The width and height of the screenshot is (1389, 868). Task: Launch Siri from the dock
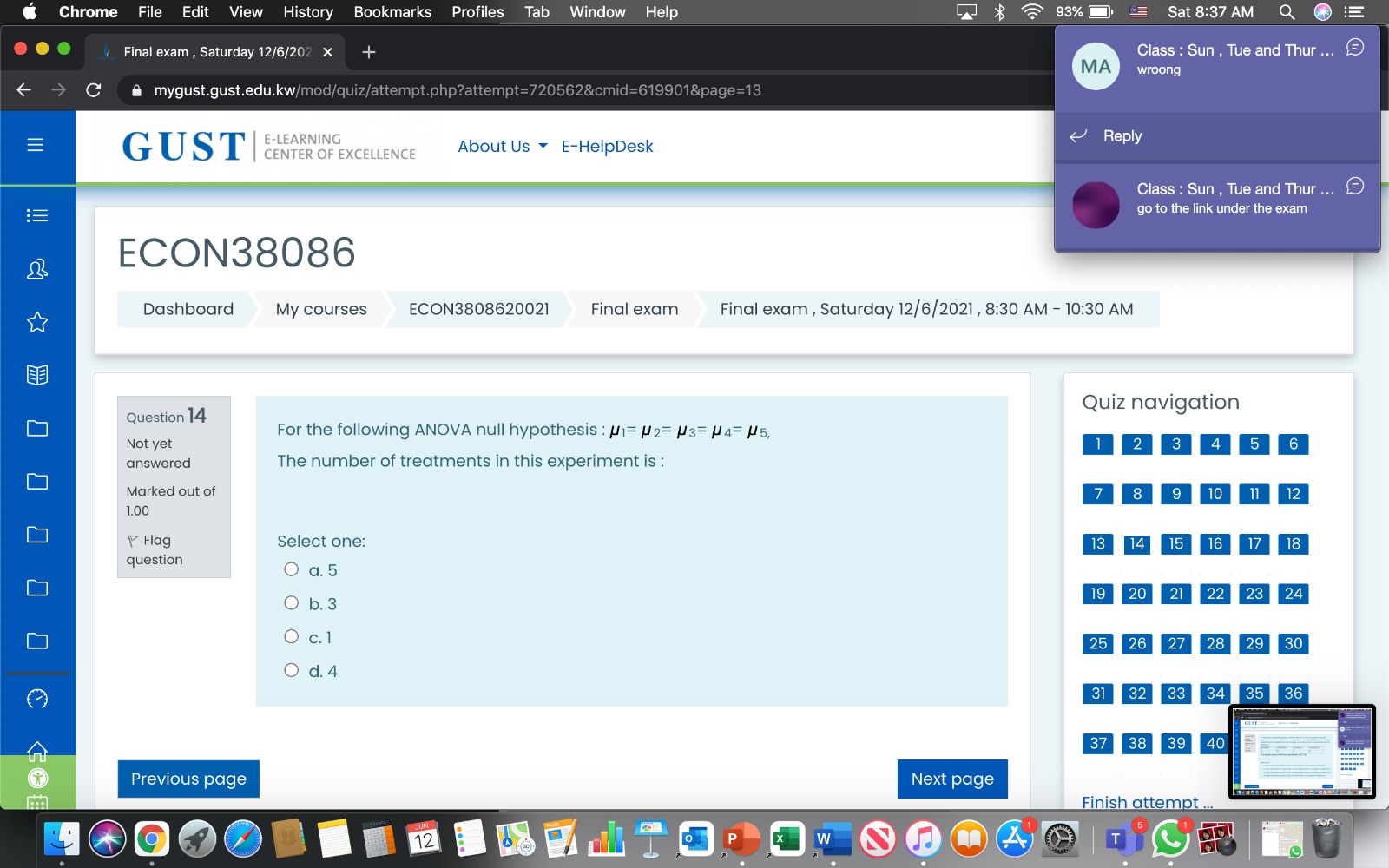[107, 838]
